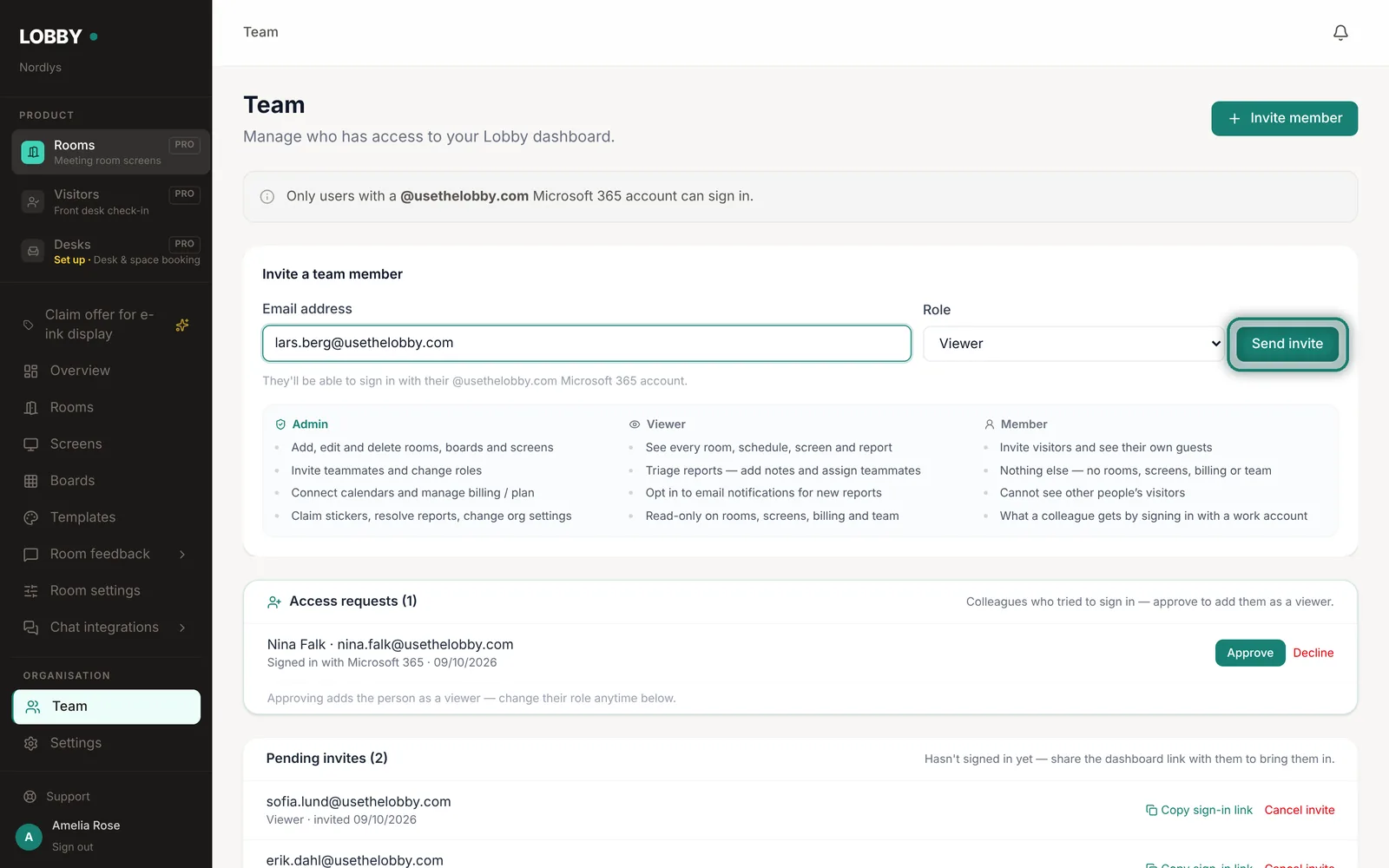Open the Role dropdown showing Viewer
Viewport: 1389px width, 868px height.
coord(1073,344)
